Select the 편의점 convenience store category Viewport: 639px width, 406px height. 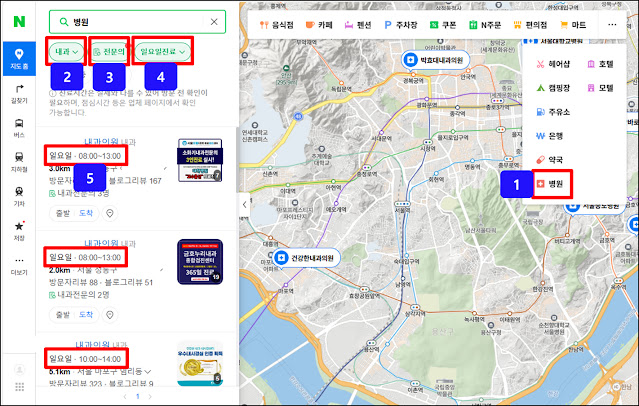pyautogui.click(x=530, y=25)
